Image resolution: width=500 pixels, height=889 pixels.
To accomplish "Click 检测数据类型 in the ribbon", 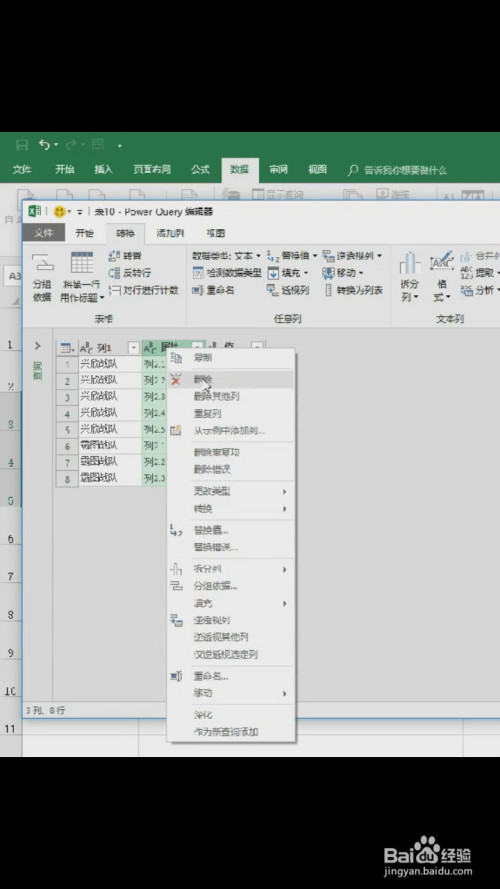I will 227,273.
